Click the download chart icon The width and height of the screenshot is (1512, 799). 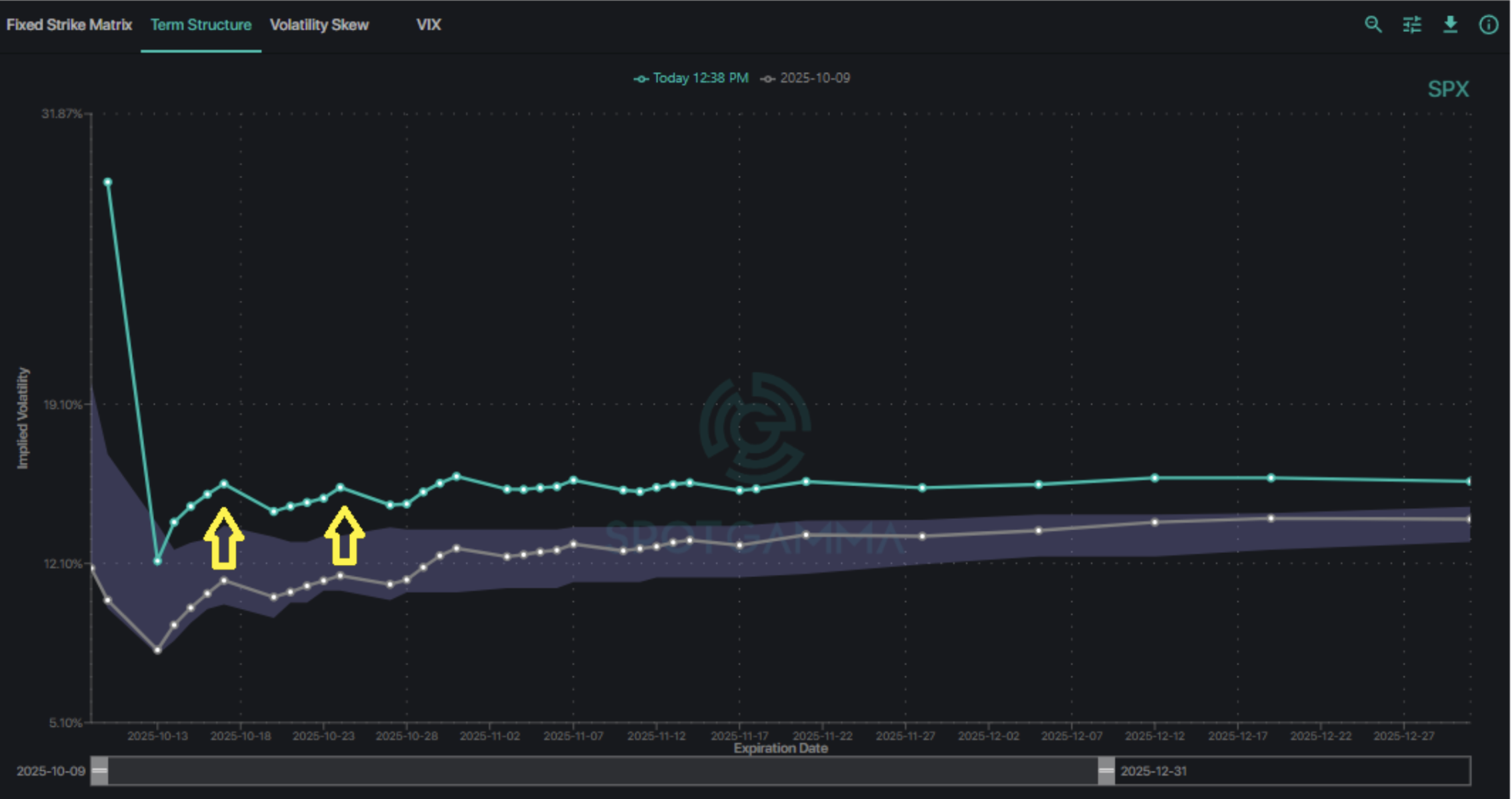[1450, 25]
